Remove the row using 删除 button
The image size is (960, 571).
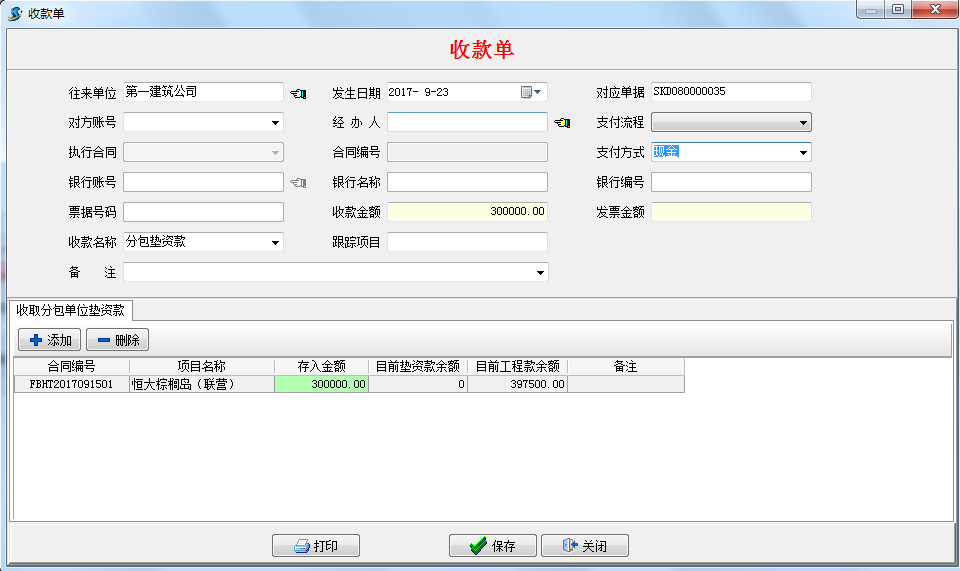(117, 340)
